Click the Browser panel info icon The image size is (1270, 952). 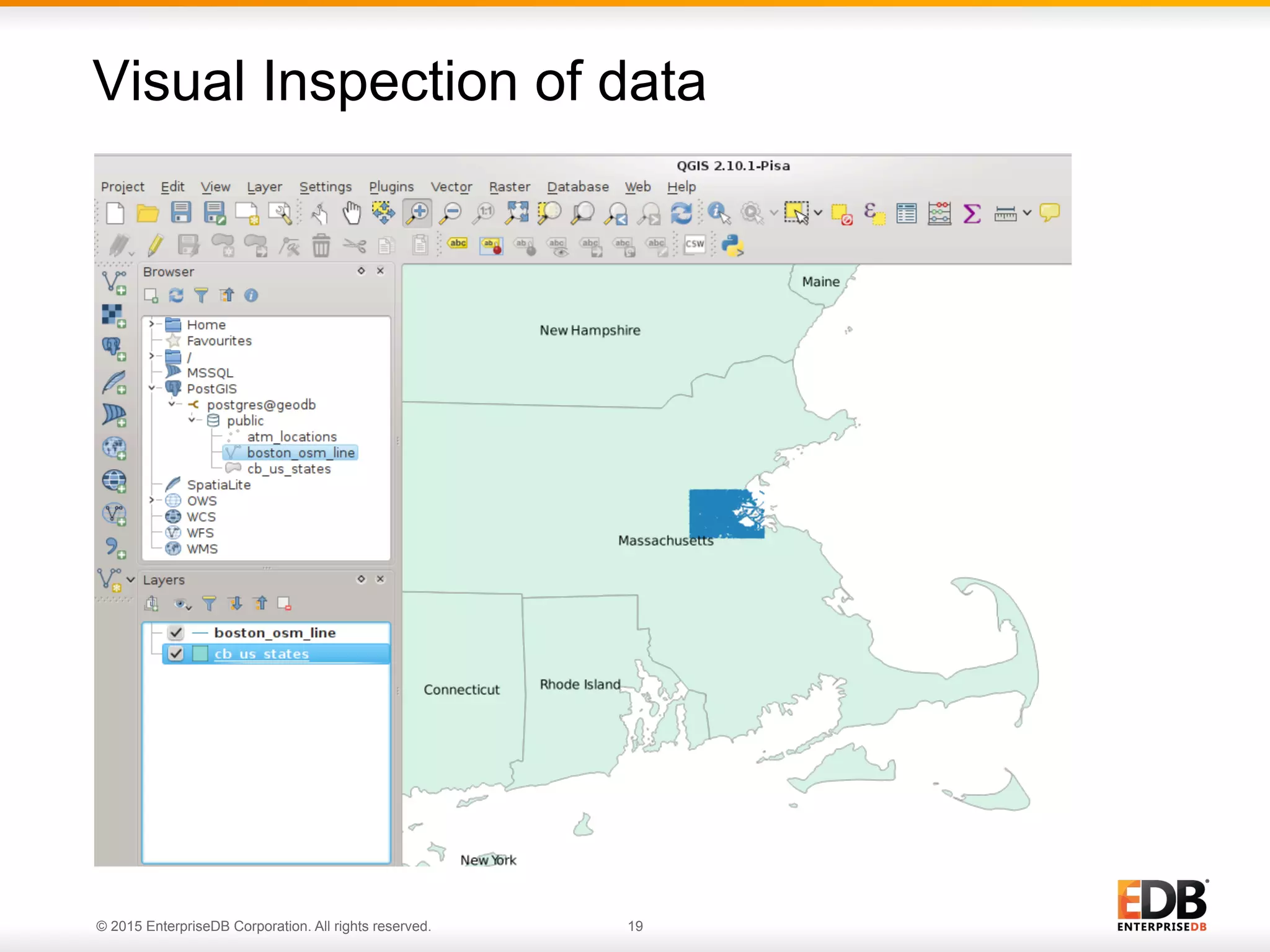click(x=251, y=296)
